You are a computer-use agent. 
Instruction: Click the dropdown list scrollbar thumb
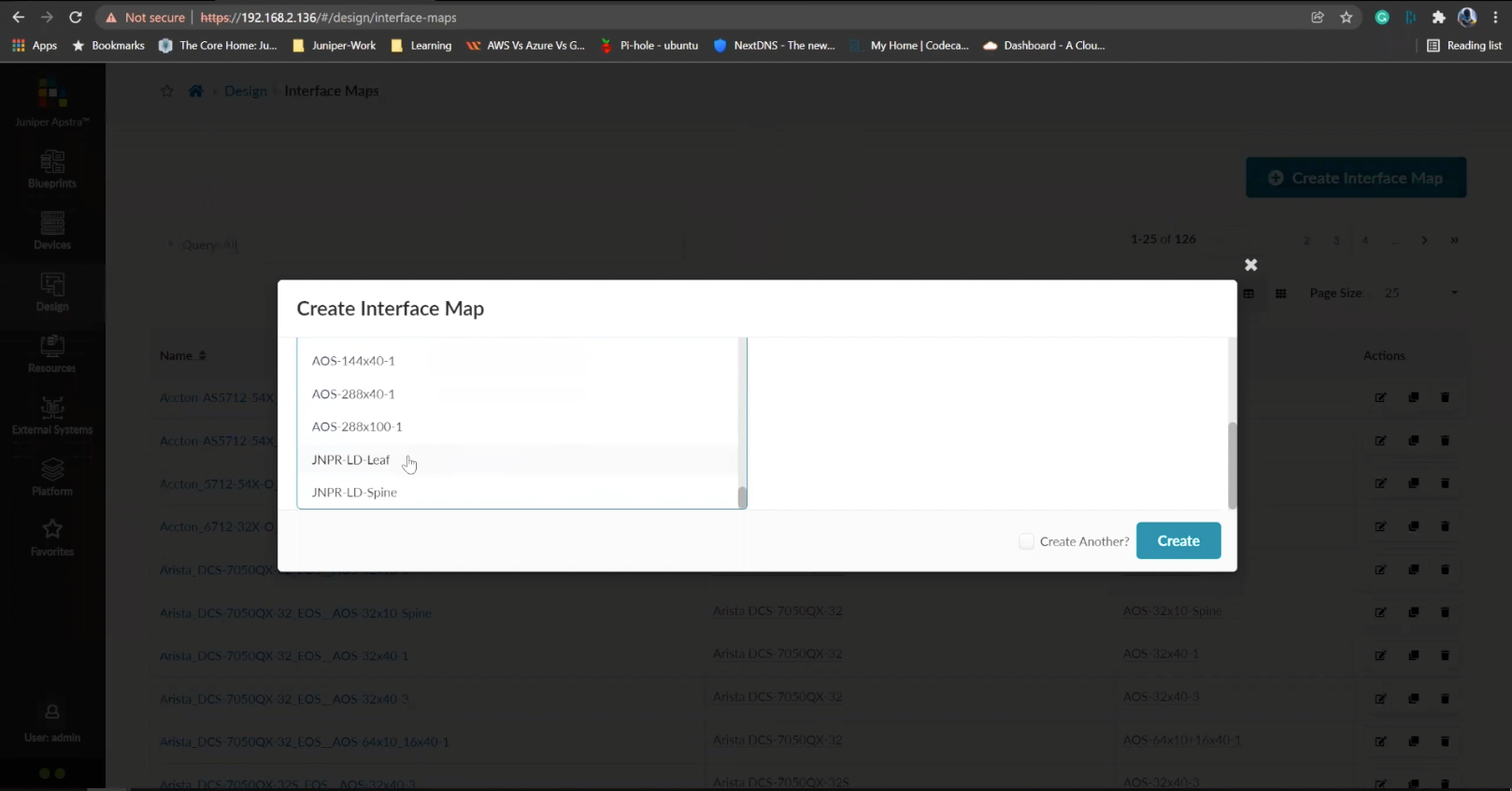[742, 497]
